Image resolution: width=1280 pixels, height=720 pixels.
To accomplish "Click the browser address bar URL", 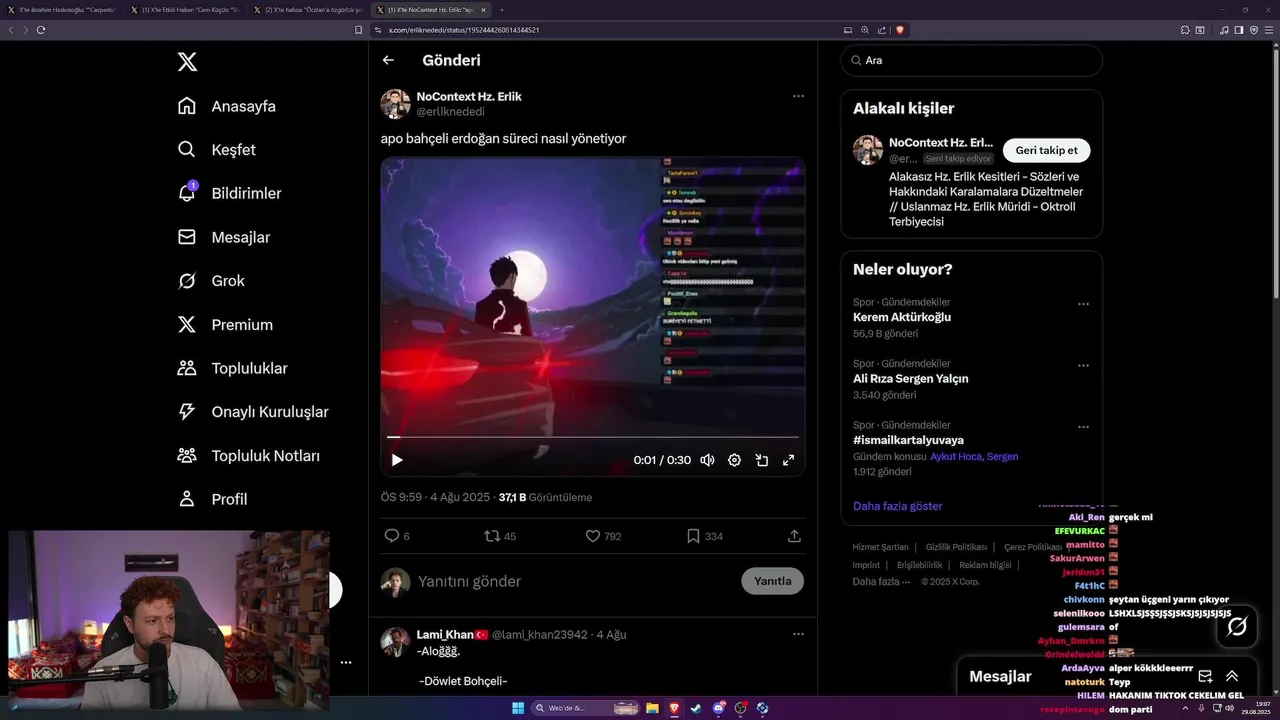I will [464, 30].
